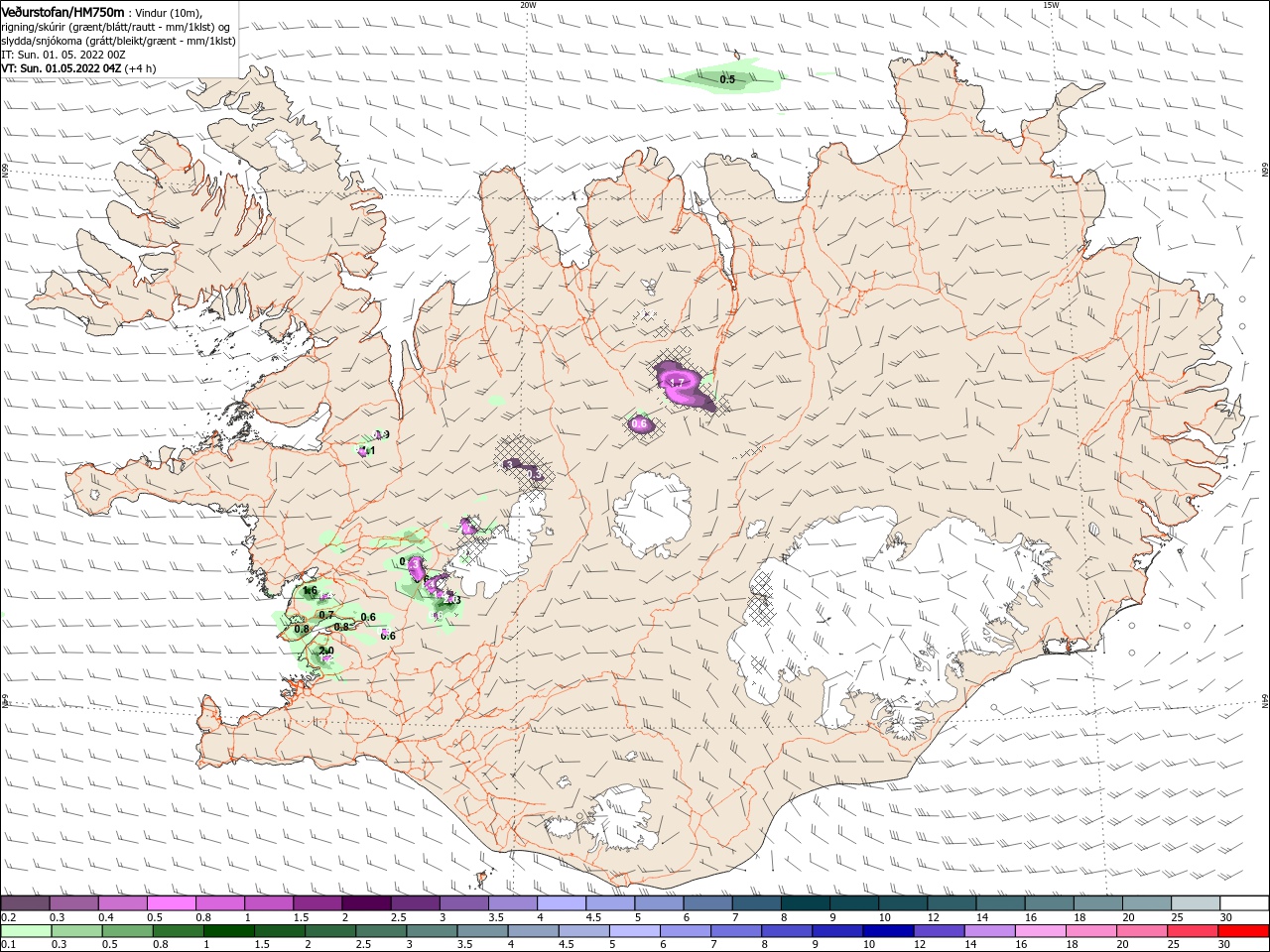The image size is (1270, 952).
Task: Click the 0.5 precipitation value over the northern sea
Action: click(727, 79)
